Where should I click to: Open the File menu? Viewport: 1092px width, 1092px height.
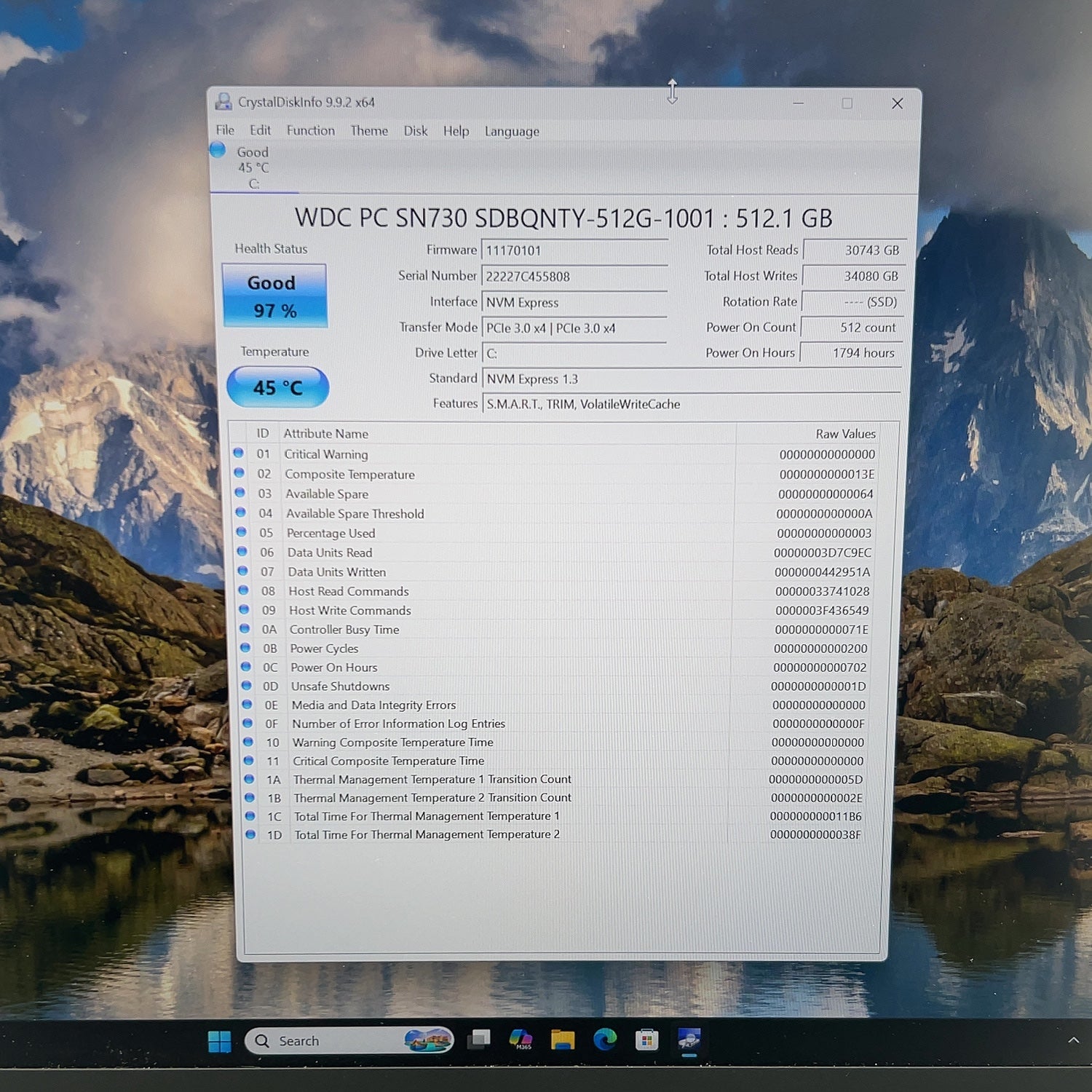point(225,130)
